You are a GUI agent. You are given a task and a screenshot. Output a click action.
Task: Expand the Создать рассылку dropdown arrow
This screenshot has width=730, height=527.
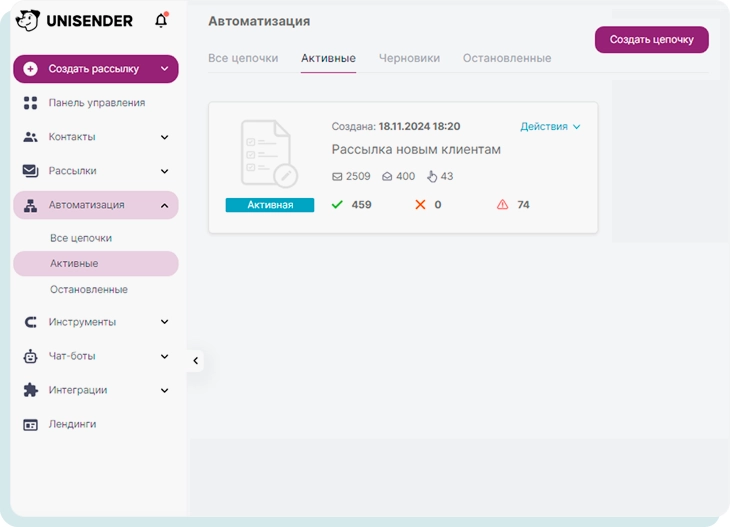(x=164, y=68)
